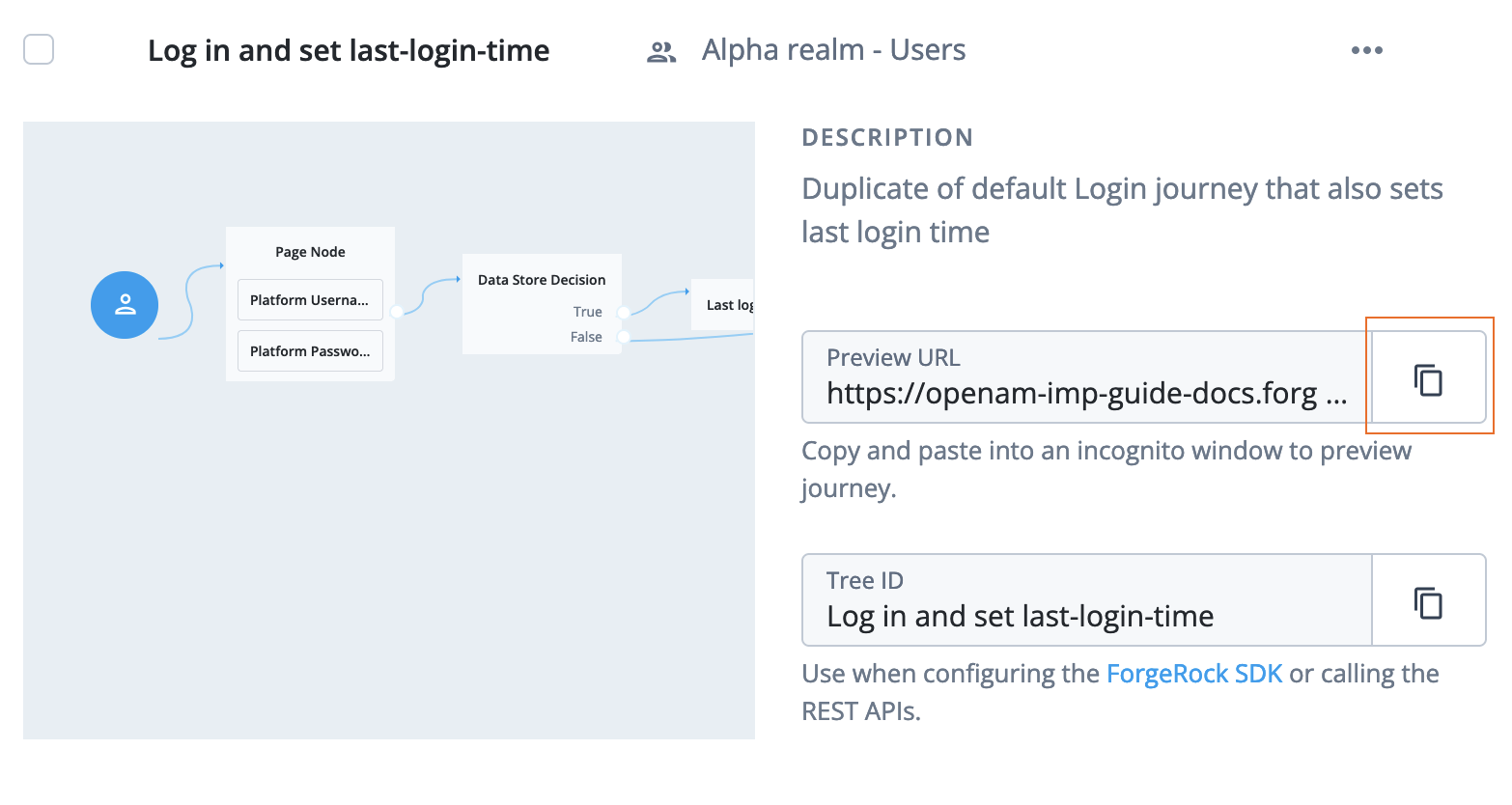Check the checkbox next to the journey title
1512x805 pixels.
click(39, 49)
